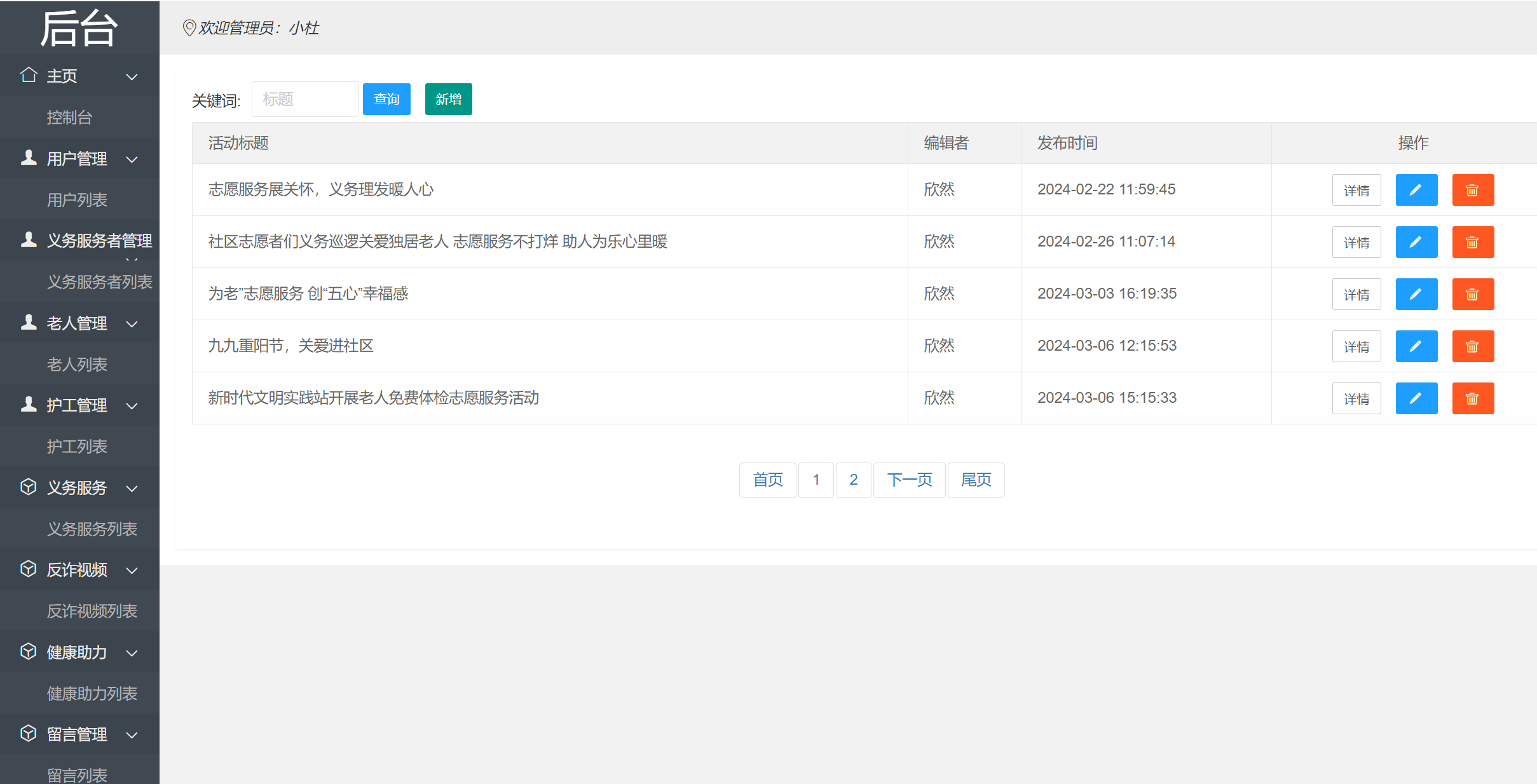This screenshot has height=784, width=1537.
Task: Open 义务服务者列表 in the sidebar
Action: tap(100, 282)
